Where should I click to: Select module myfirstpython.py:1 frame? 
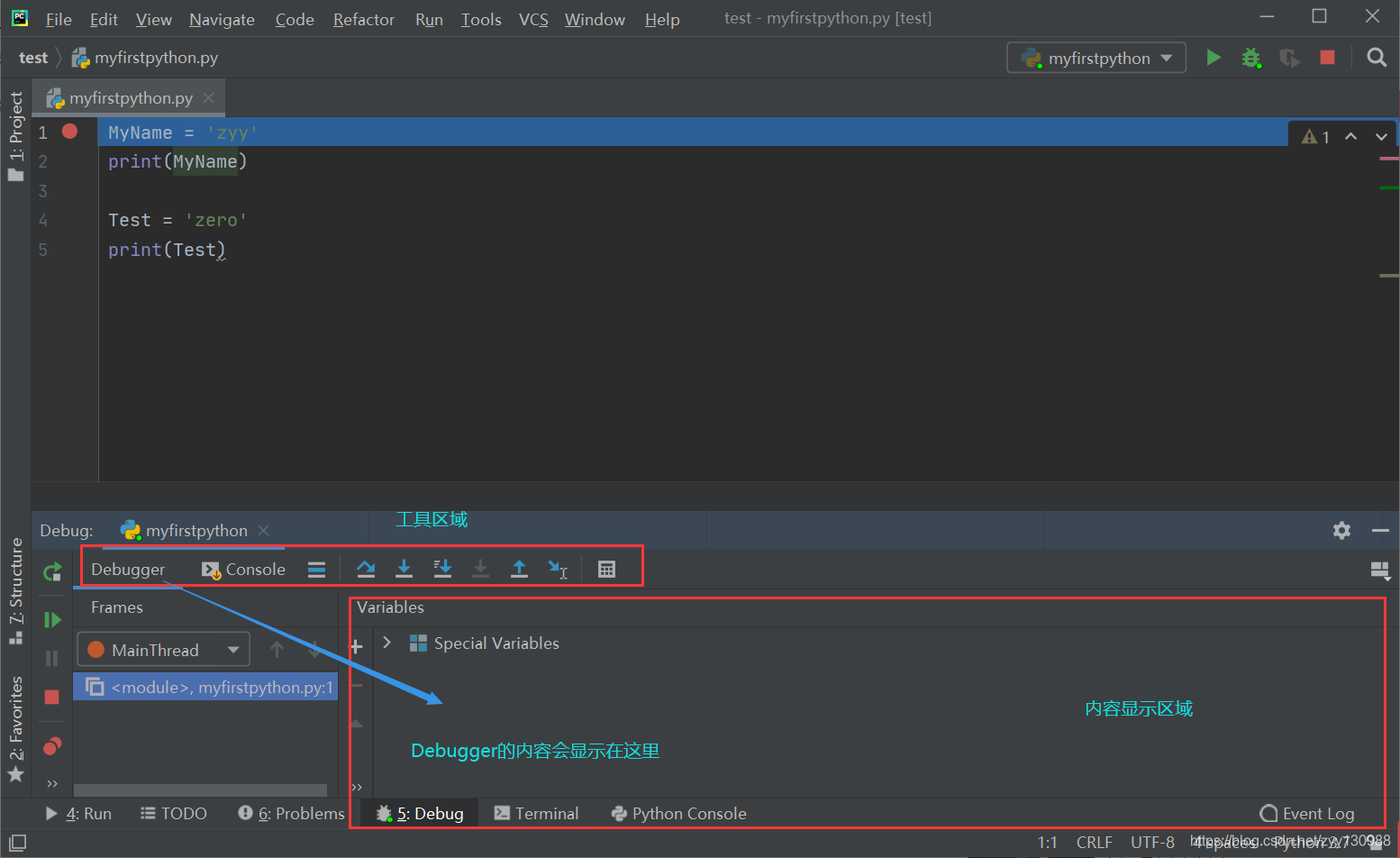coord(205,687)
